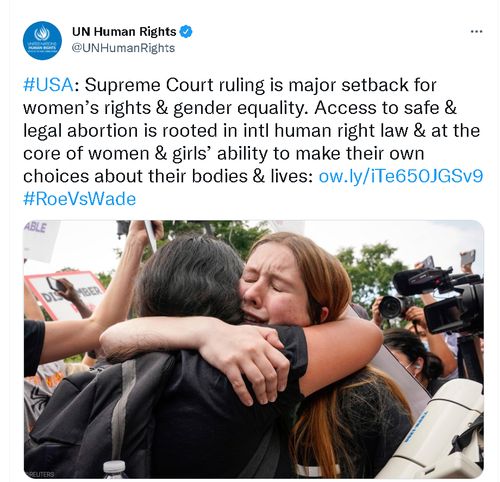The width and height of the screenshot is (500, 482).
Task: Open the UN Human Rights profile avatar
Action: coord(42,40)
